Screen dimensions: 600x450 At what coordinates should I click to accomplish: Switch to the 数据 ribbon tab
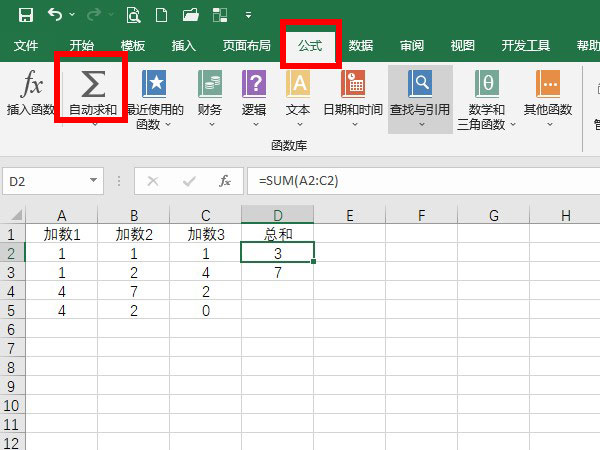coord(360,46)
